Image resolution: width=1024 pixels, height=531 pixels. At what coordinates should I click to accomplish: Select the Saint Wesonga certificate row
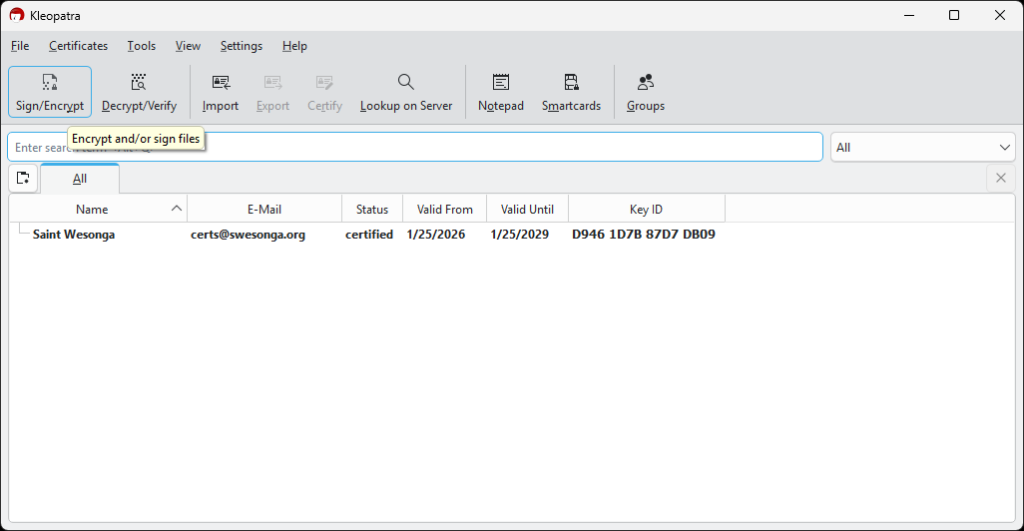74,235
